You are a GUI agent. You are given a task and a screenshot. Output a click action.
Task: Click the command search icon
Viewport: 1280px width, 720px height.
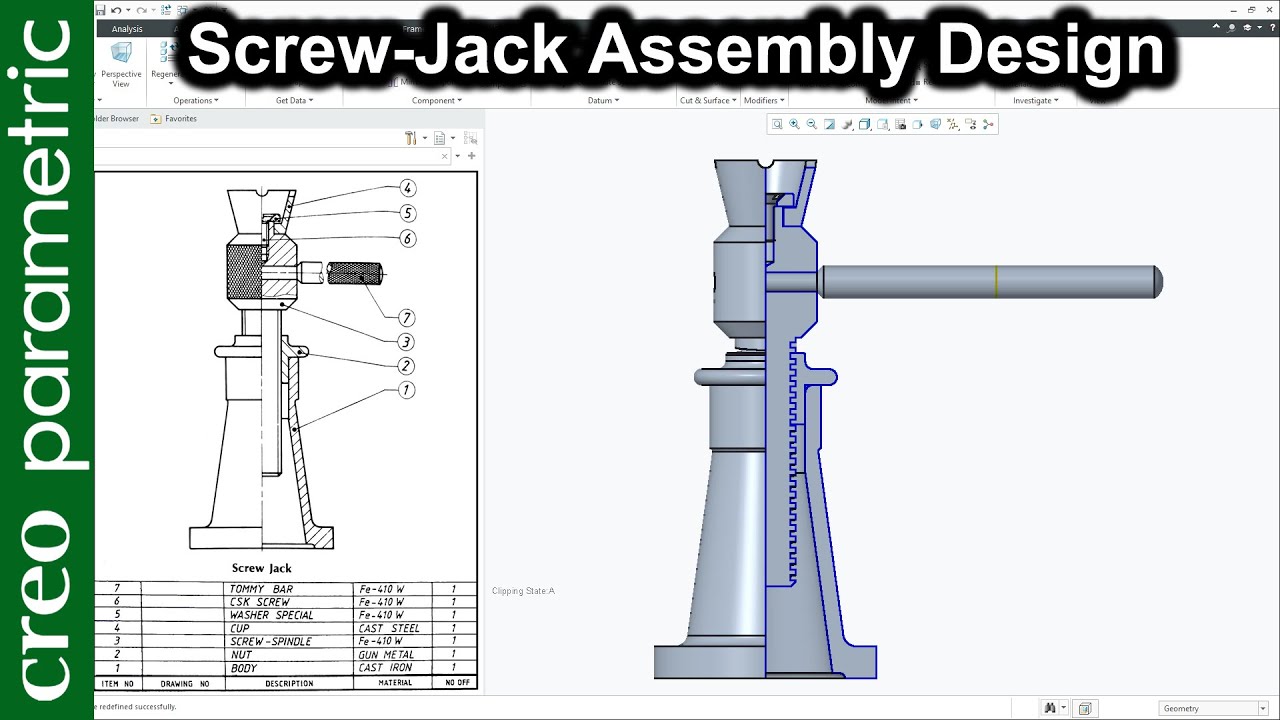pyautogui.click(x=1232, y=28)
